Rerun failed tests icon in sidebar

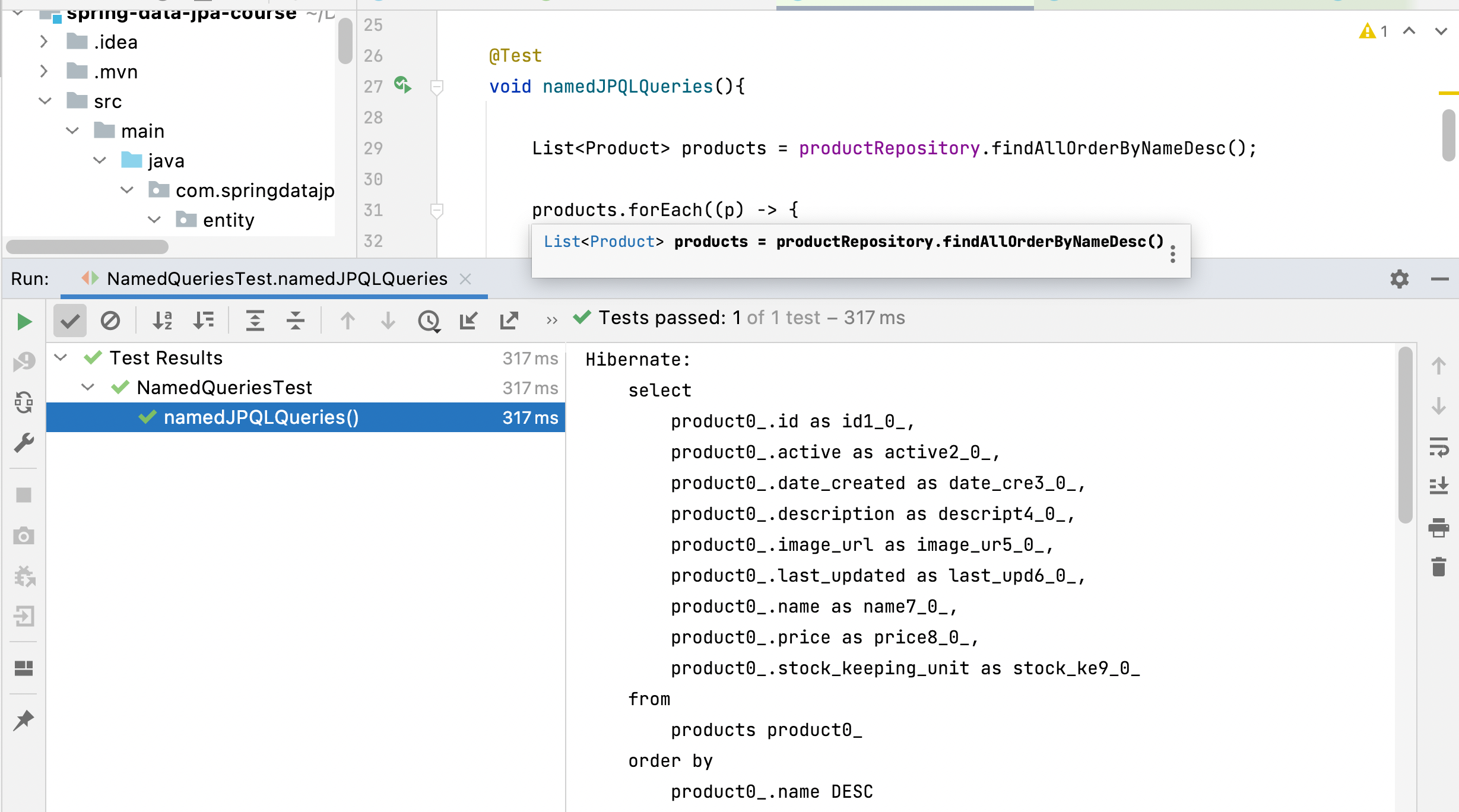pos(24,361)
